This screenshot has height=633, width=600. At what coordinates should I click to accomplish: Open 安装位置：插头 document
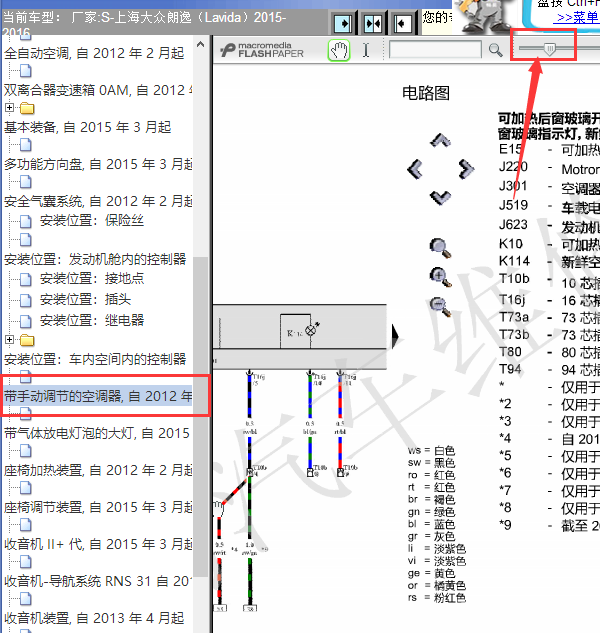[x=85, y=300]
